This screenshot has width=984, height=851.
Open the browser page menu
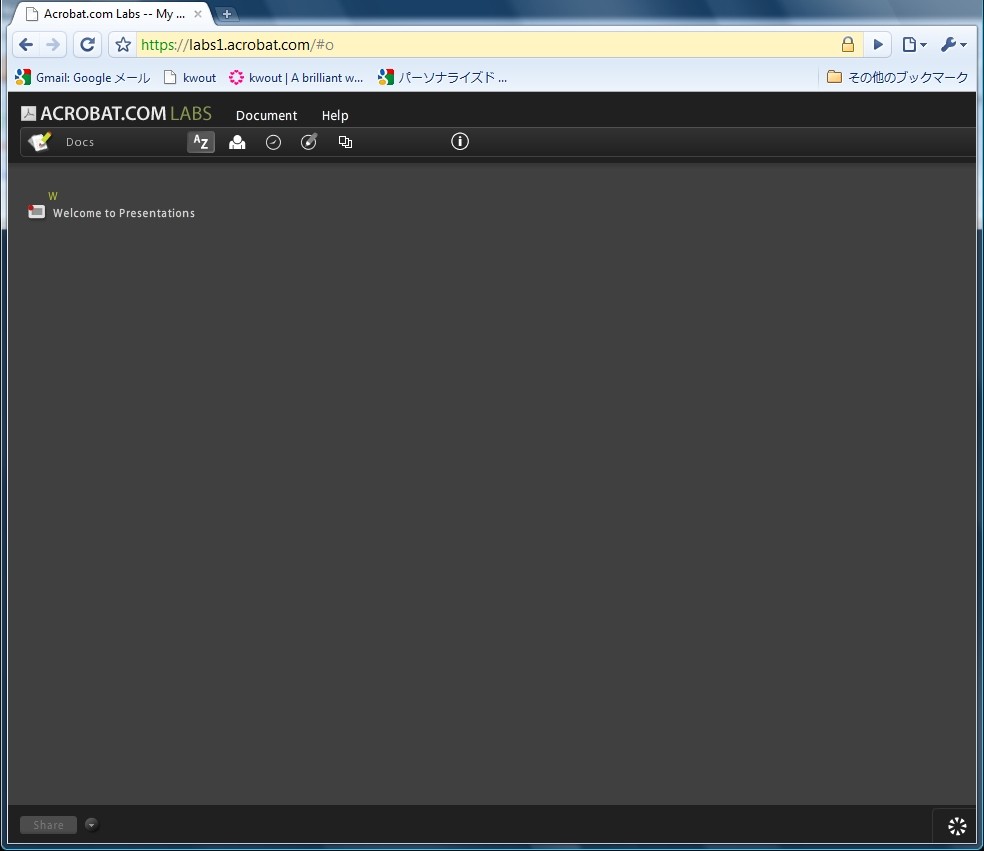pos(914,45)
